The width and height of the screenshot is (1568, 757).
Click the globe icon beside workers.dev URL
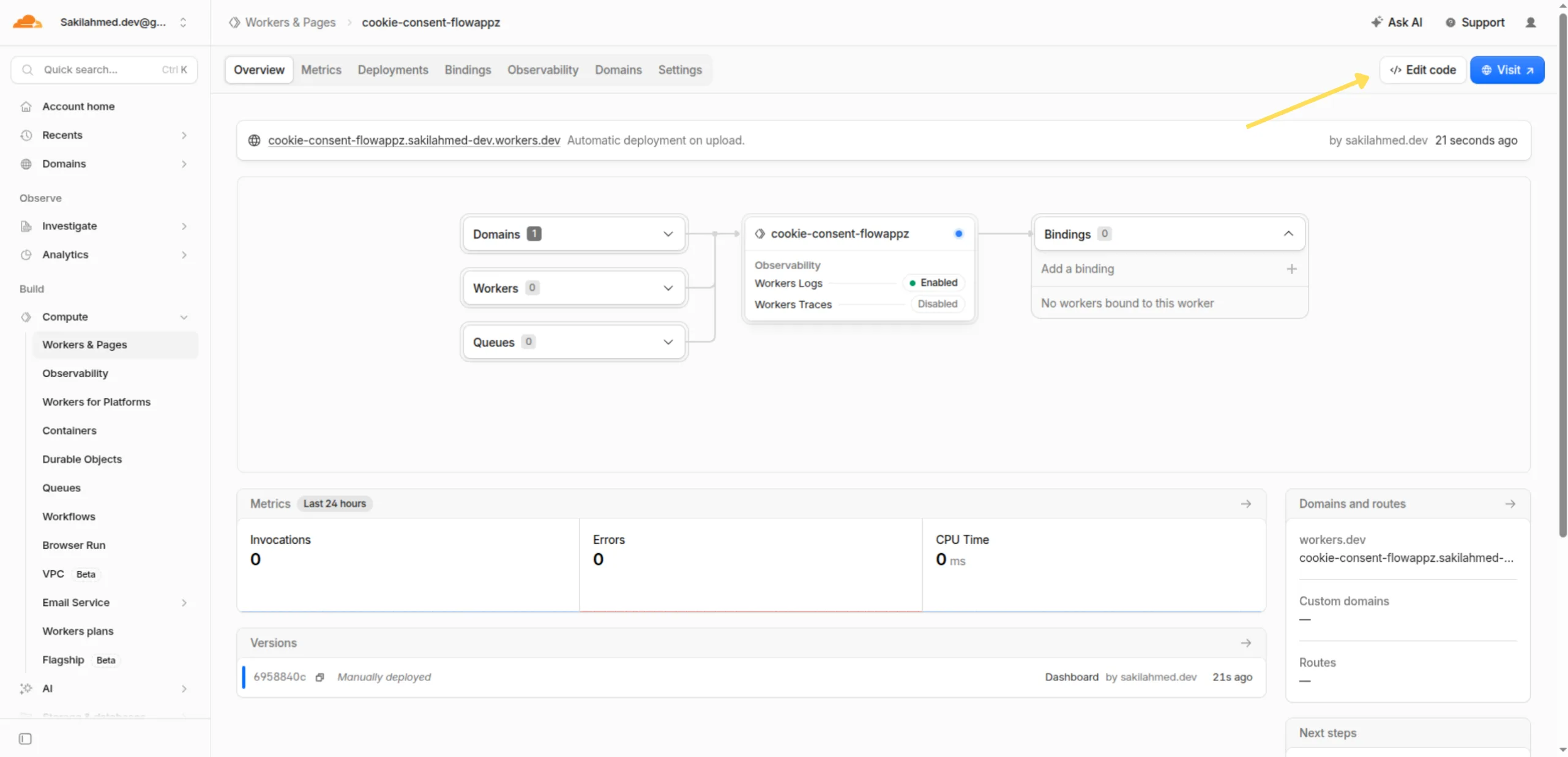(x=254, y=140)
